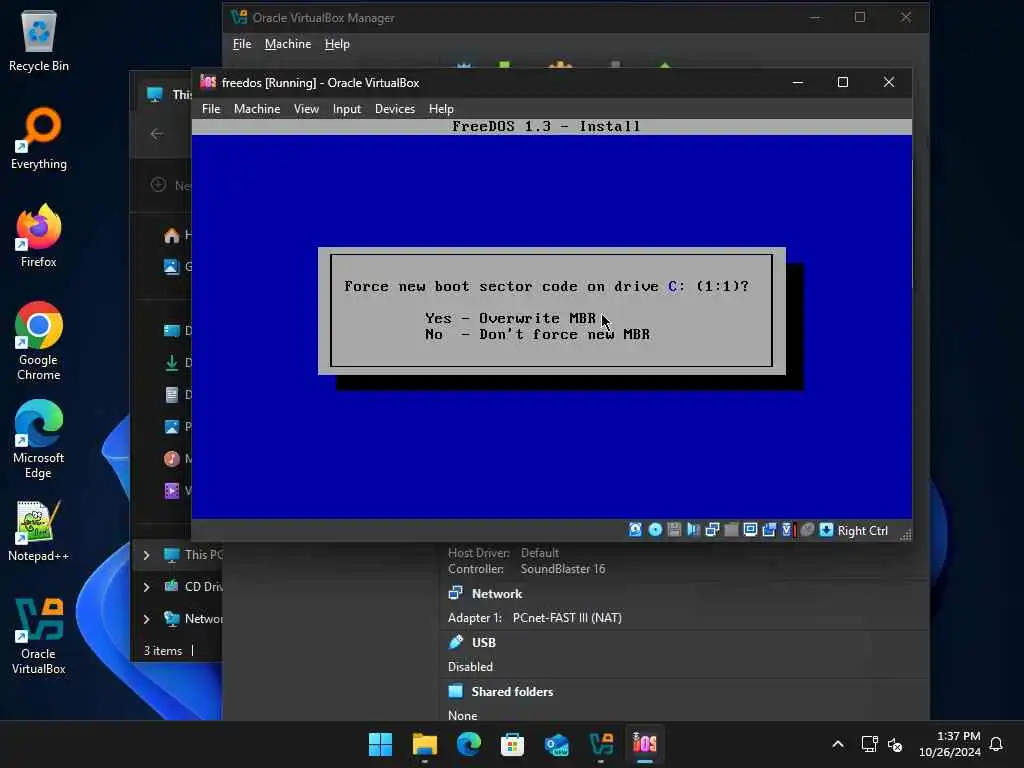The width and height of the screenshot is (1024, 768).
Task: Click the Right Ctrl host key label
Action: click(863, 531)
